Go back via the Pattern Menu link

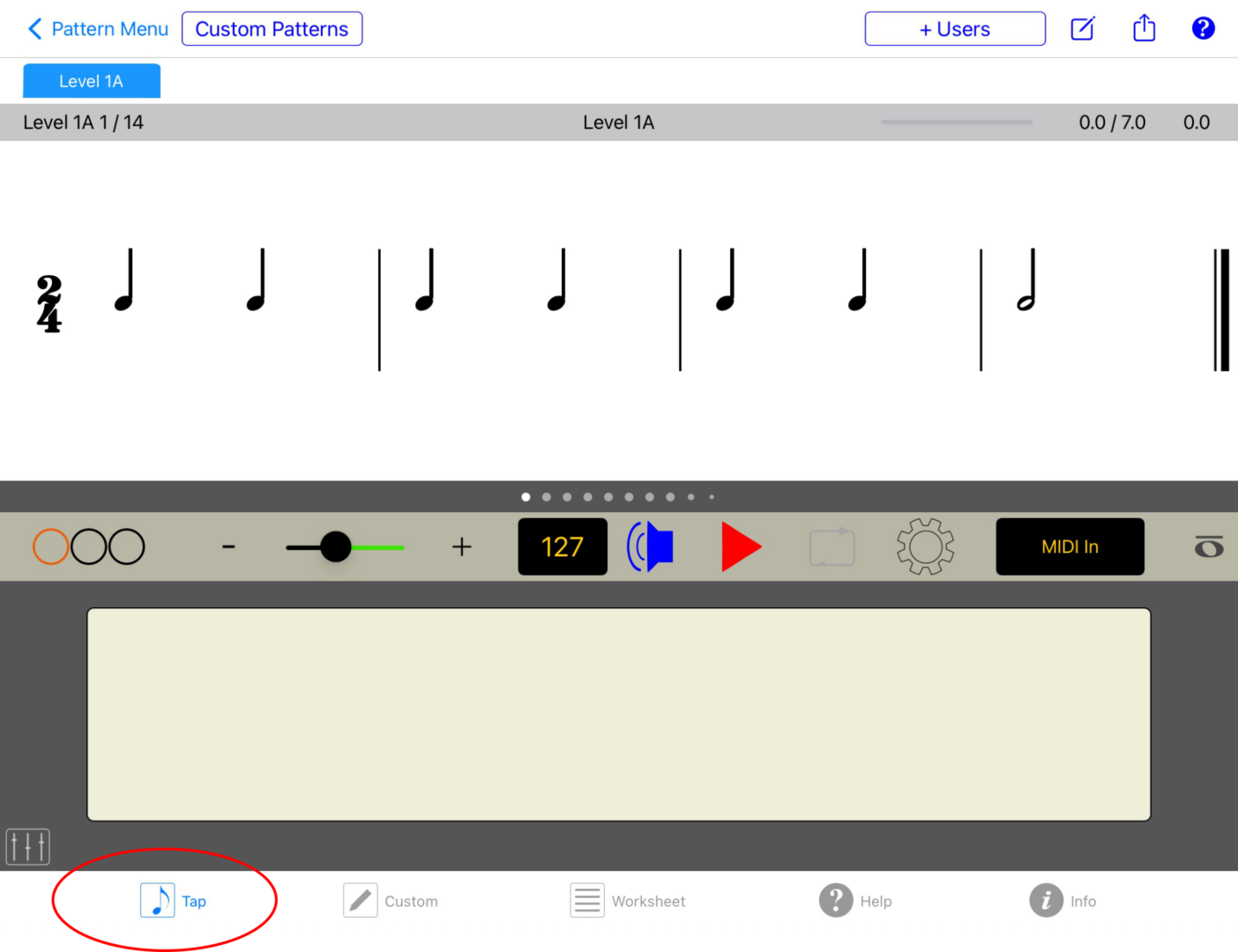pos(97,27)
